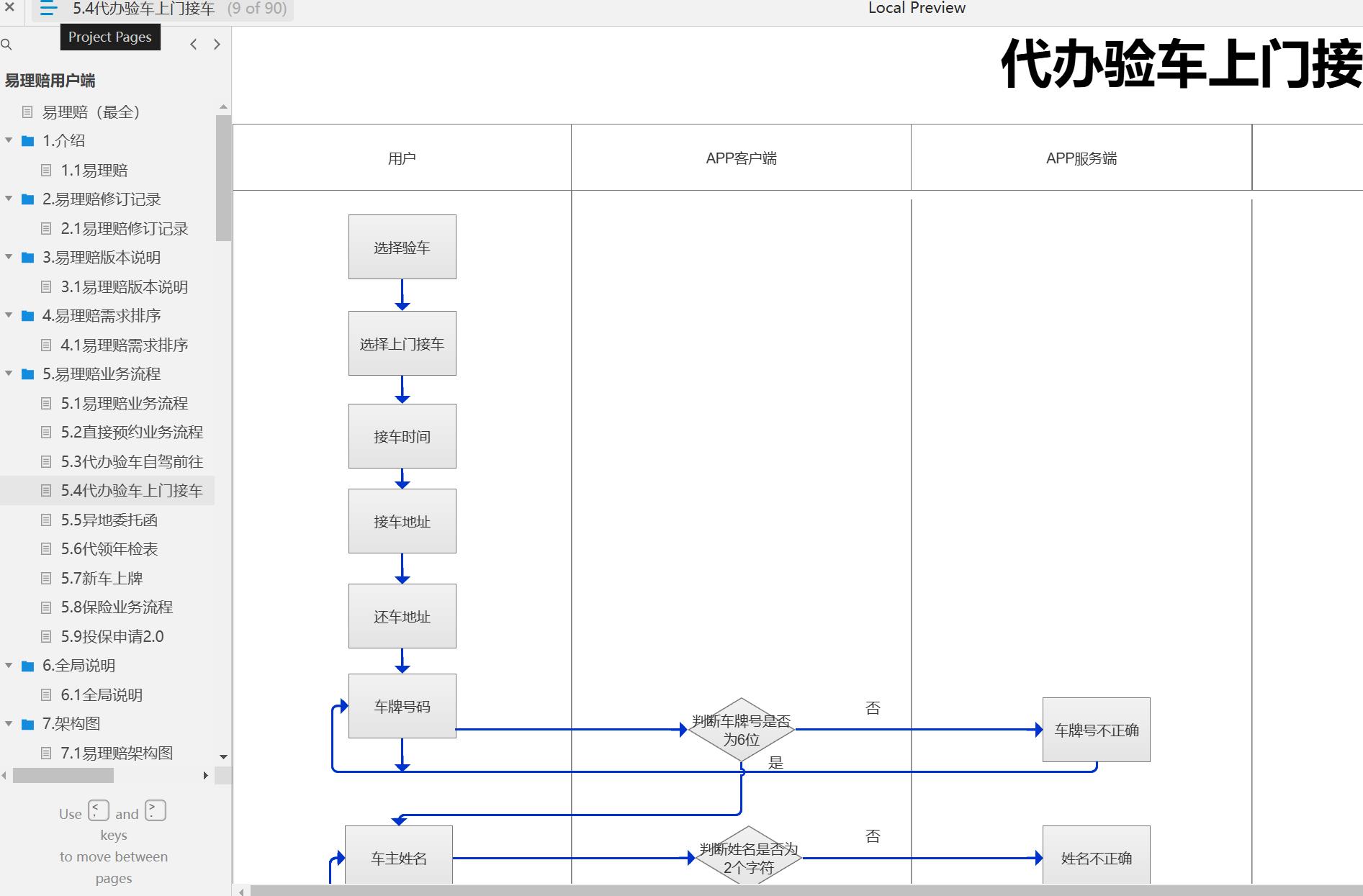This screenshot has width=1363, height=896.
Task: Click the 车主姓名 flow box
Action: (x=399, y=855)
